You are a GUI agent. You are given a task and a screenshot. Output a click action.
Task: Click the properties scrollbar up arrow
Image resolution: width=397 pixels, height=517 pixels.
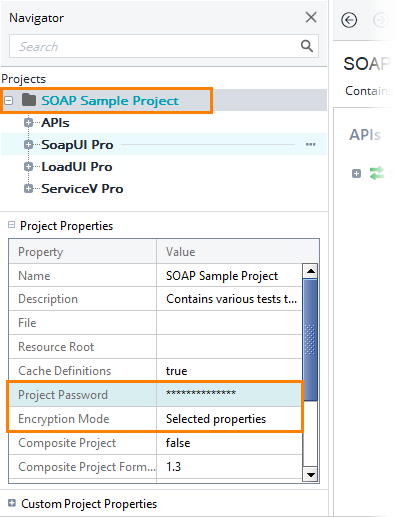tap(311, 271)
